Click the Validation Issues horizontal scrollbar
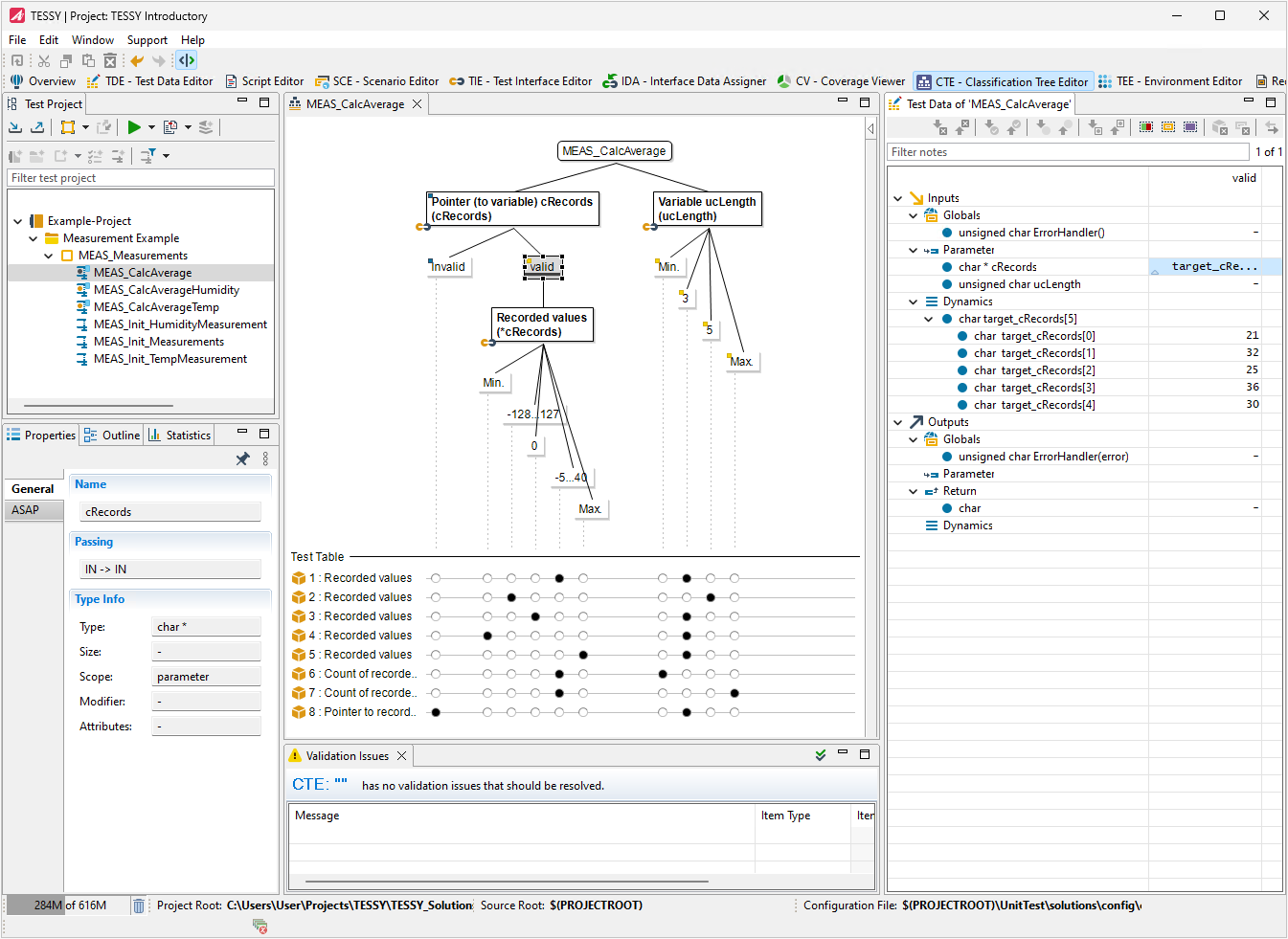 (x=508, y=882)
